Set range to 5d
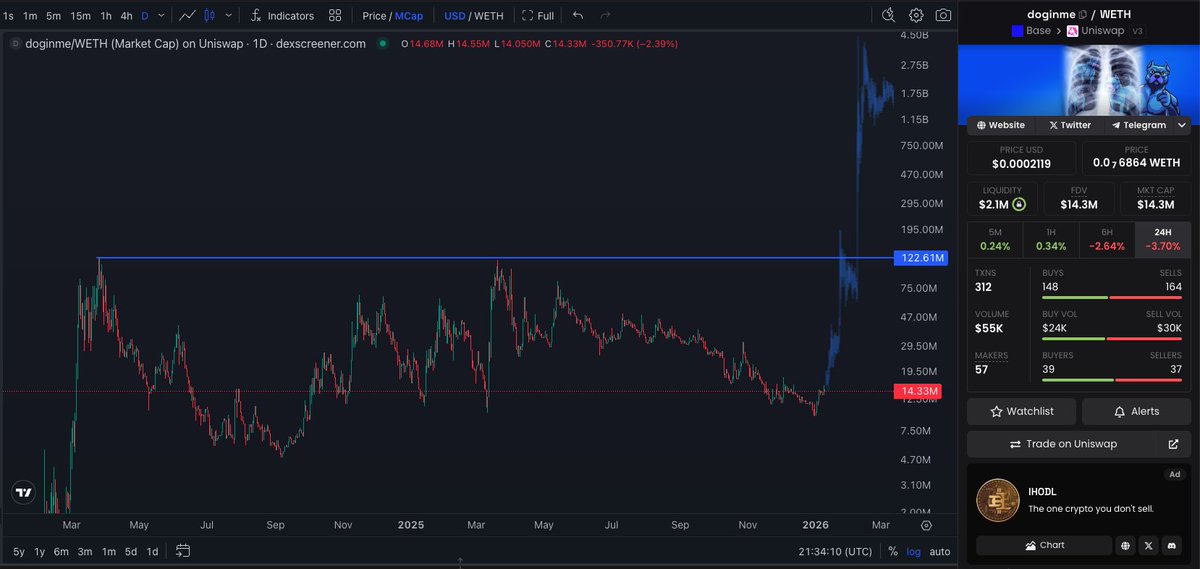 point(131,551)
